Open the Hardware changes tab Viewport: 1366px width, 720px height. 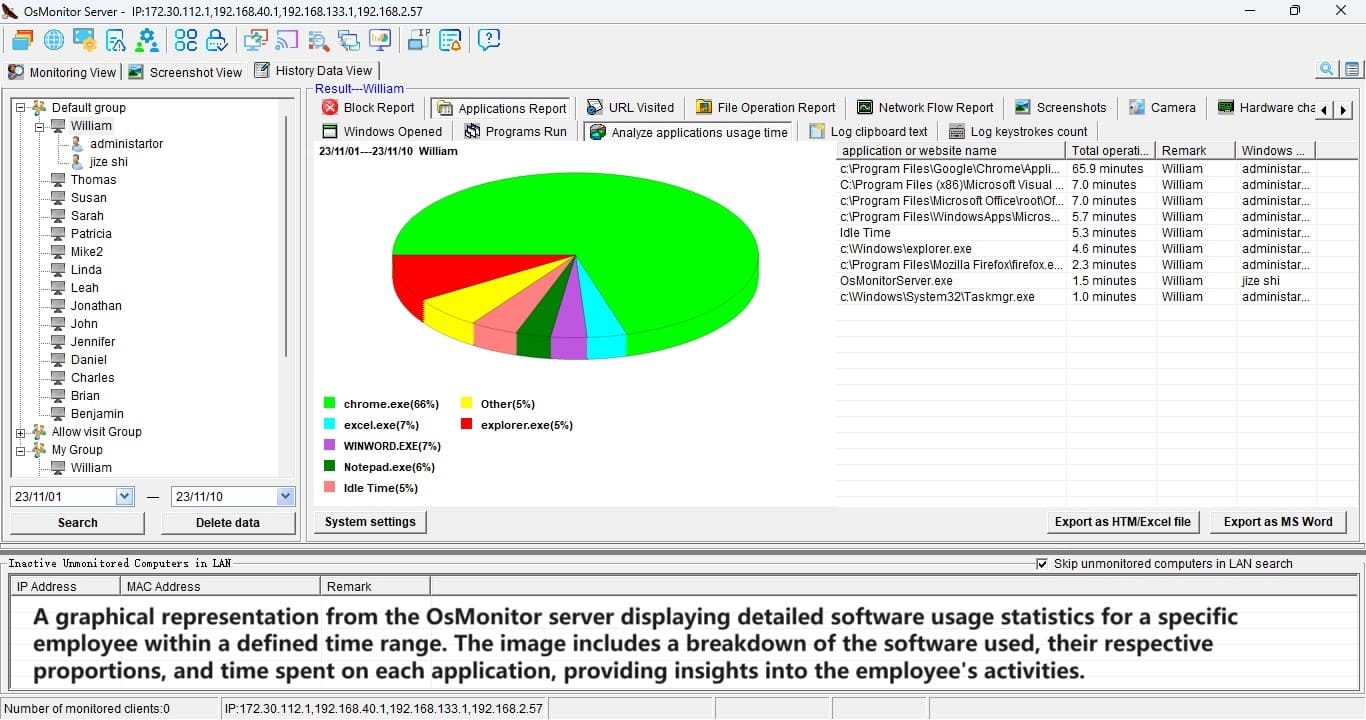(x=1266, y=108)
